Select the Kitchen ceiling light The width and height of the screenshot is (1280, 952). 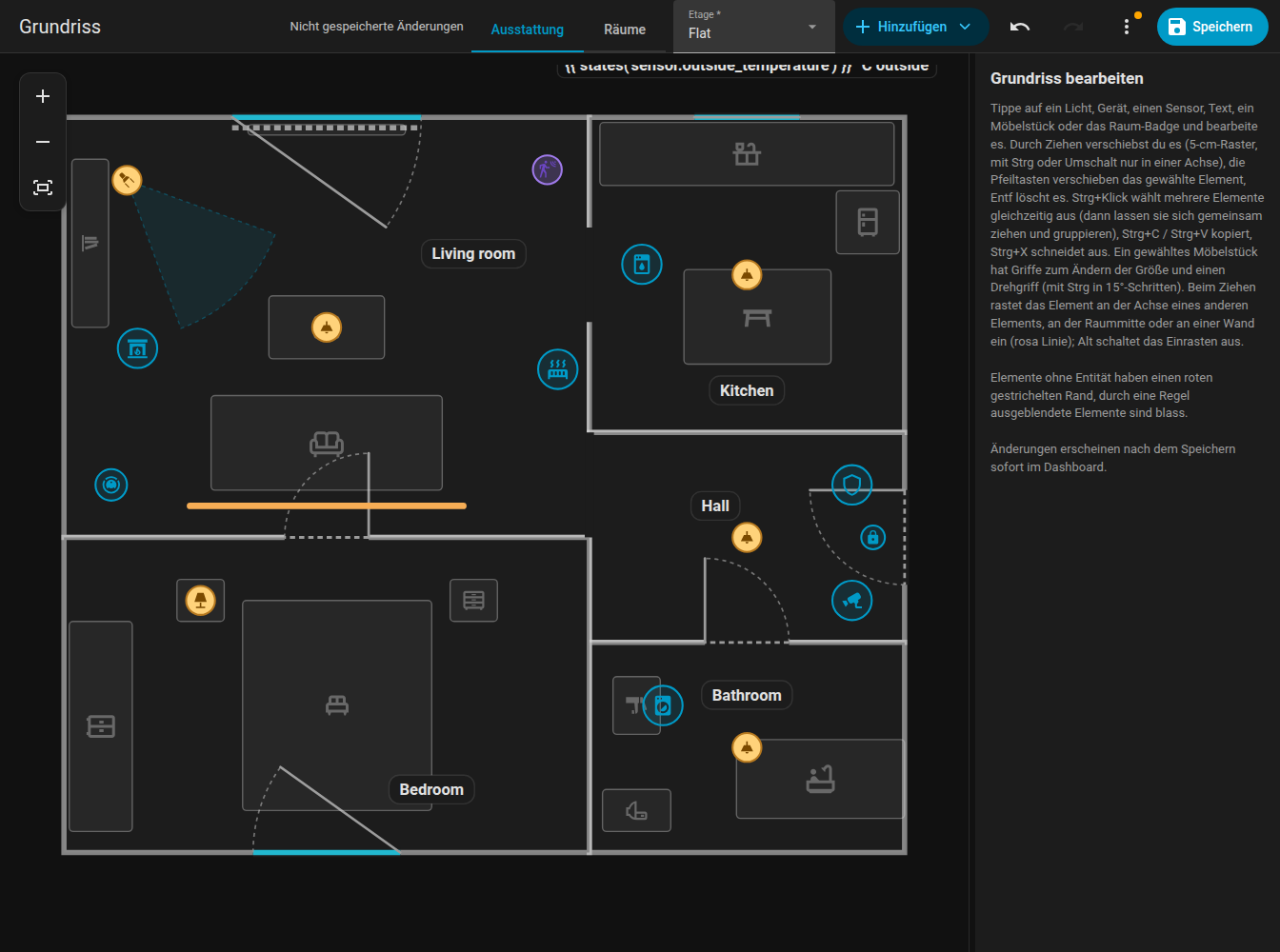click(747, 275)
